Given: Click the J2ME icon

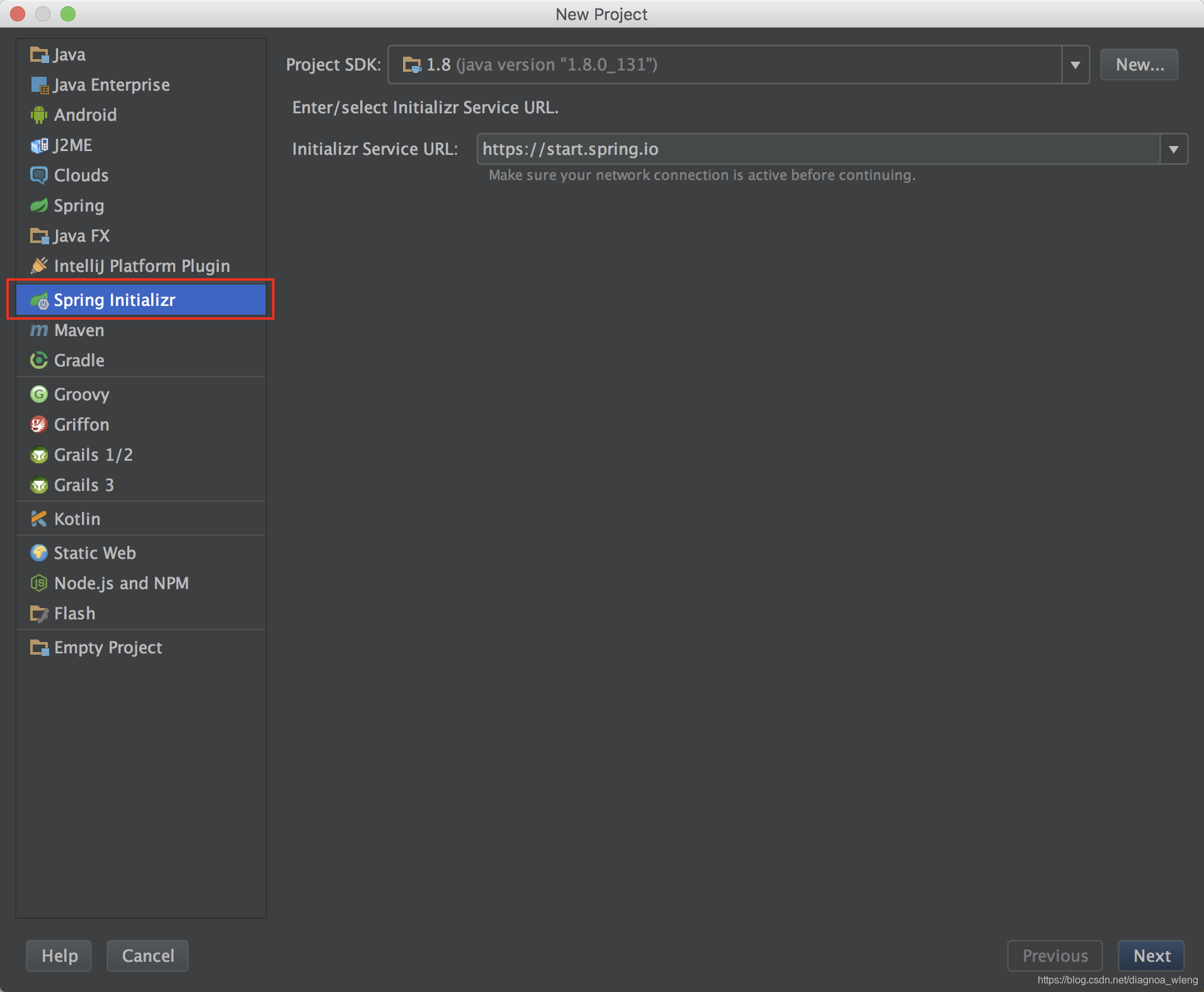Looking at the screenshot, I should click(39, 145).
